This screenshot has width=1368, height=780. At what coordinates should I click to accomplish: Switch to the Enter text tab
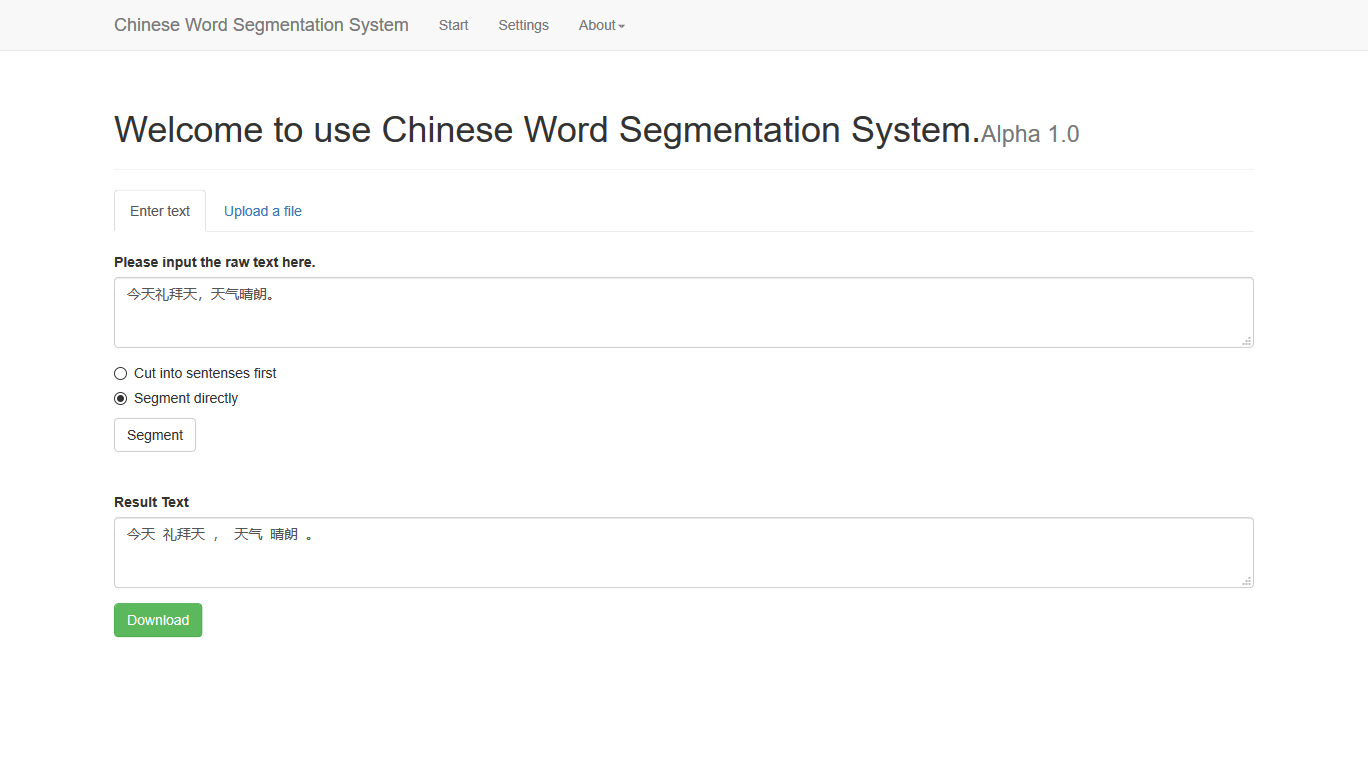[x=160, y=211]
